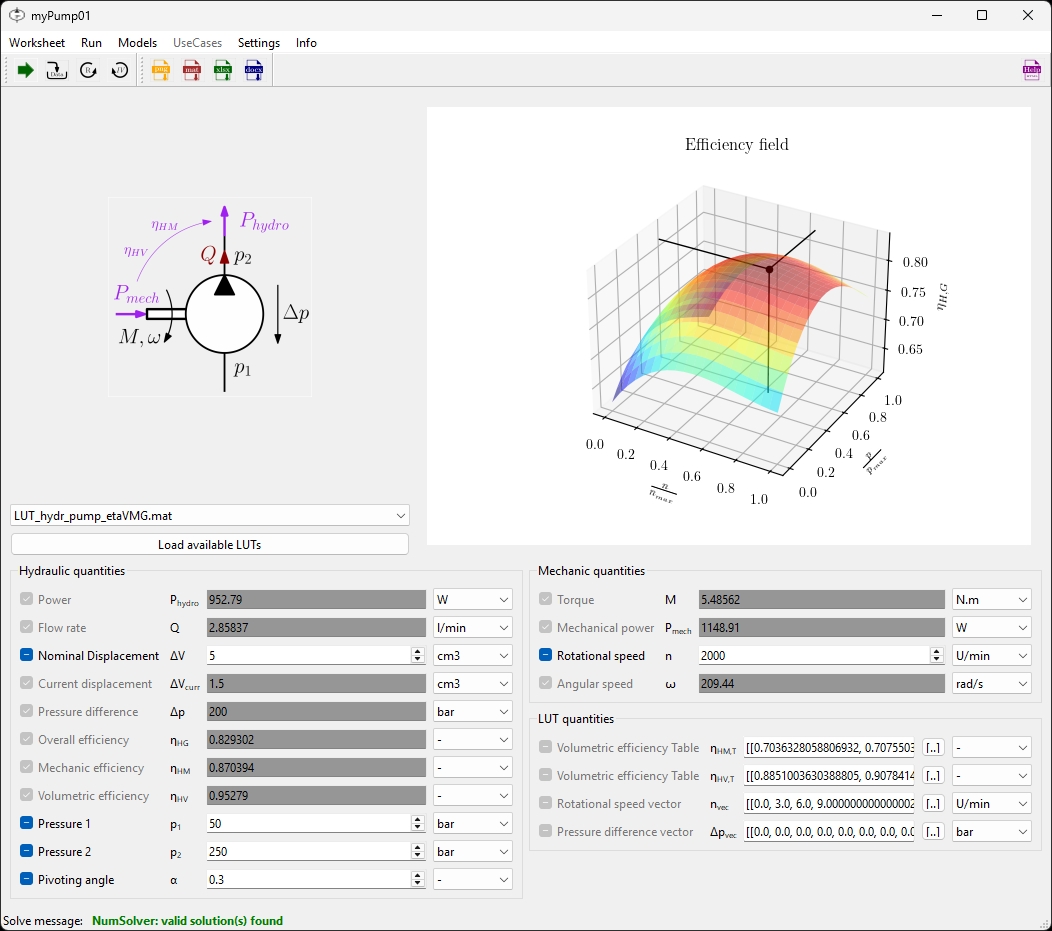Toggle the Nominal Displacement checkbox
The image size is (1052, 931).
(x=28, y=655)
